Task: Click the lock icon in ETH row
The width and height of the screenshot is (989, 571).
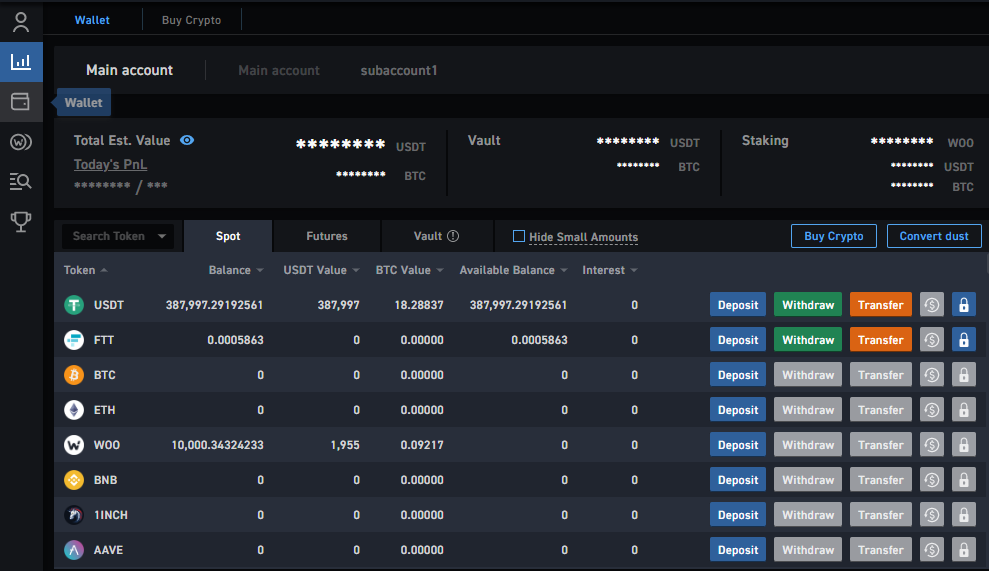Action: (964, 410)
